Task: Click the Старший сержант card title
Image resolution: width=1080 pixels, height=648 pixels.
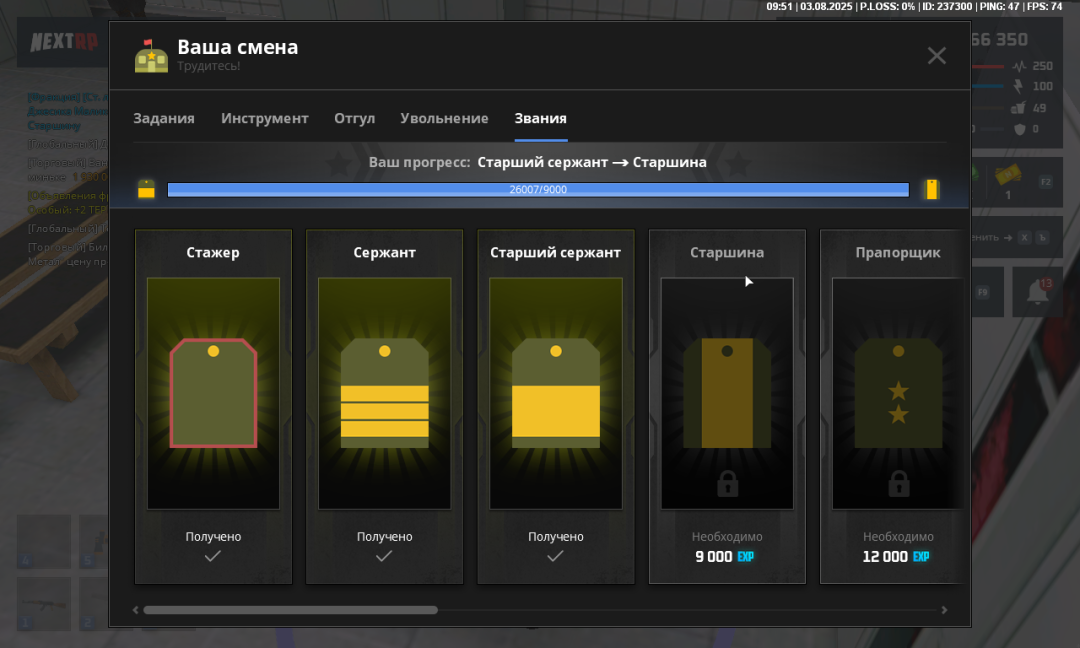Action: [x=555, y=253]
